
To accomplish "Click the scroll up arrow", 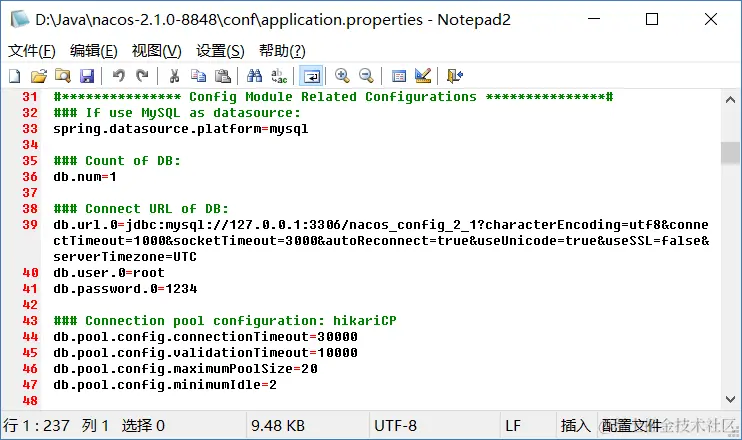I will point(730,100).
